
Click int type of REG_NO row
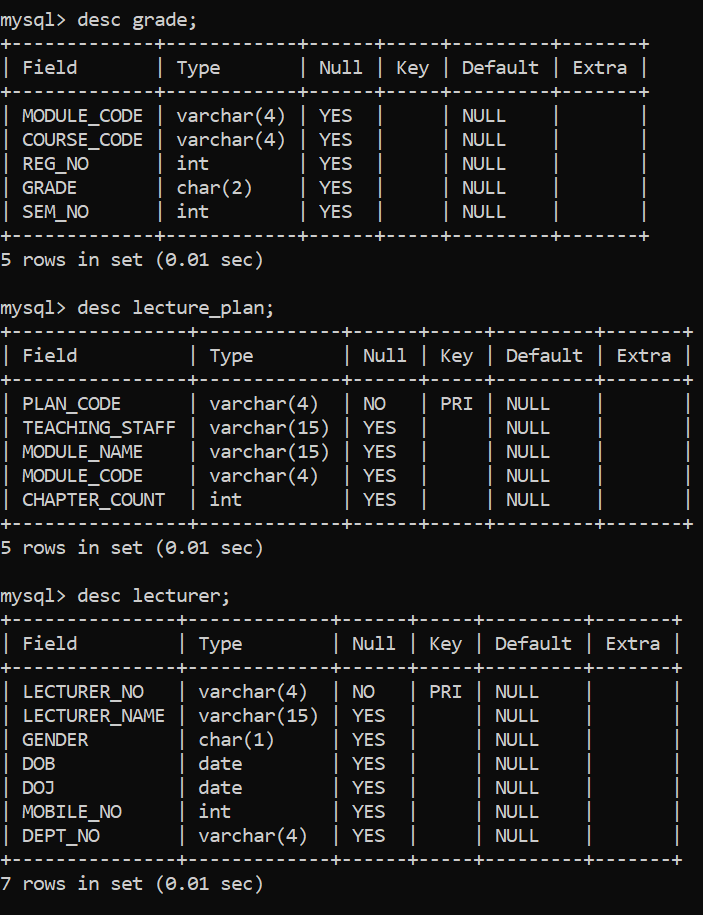(193, 164)
